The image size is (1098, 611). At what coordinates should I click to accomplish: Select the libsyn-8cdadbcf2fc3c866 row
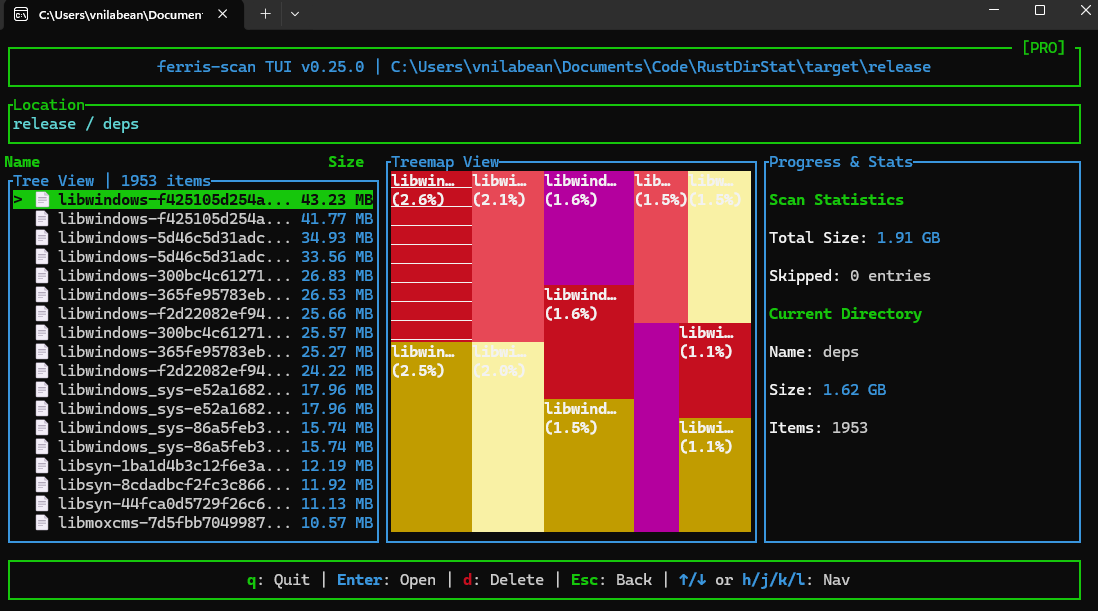click(193, 485)
